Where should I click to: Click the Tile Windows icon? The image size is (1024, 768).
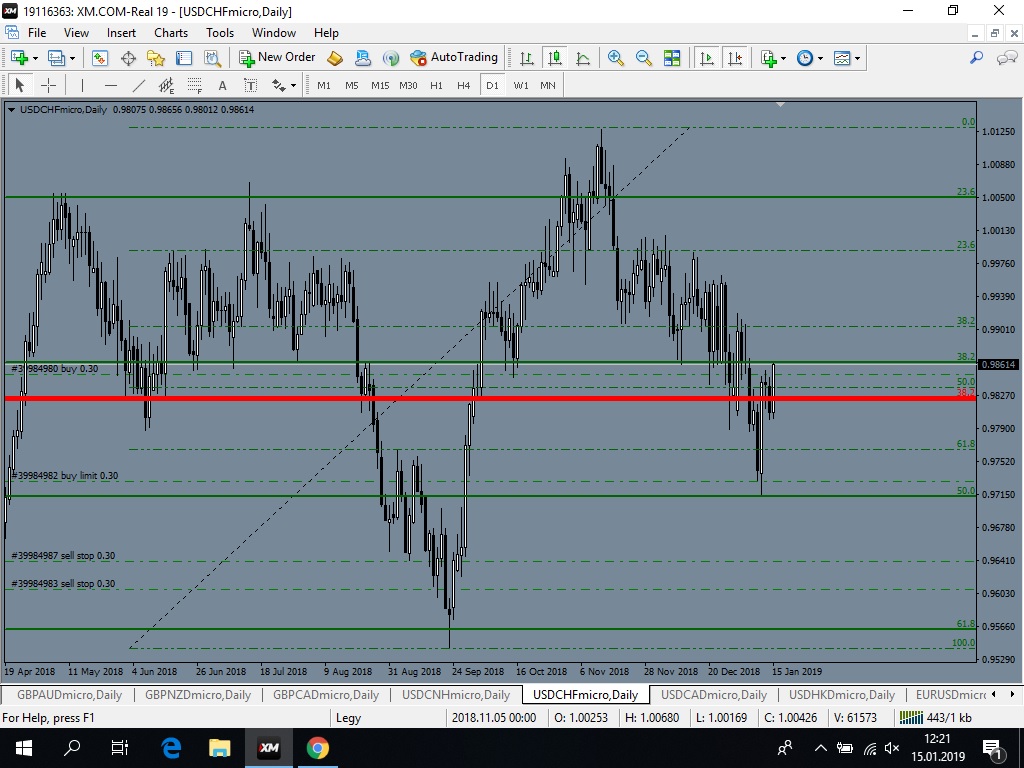pos(672,58)
